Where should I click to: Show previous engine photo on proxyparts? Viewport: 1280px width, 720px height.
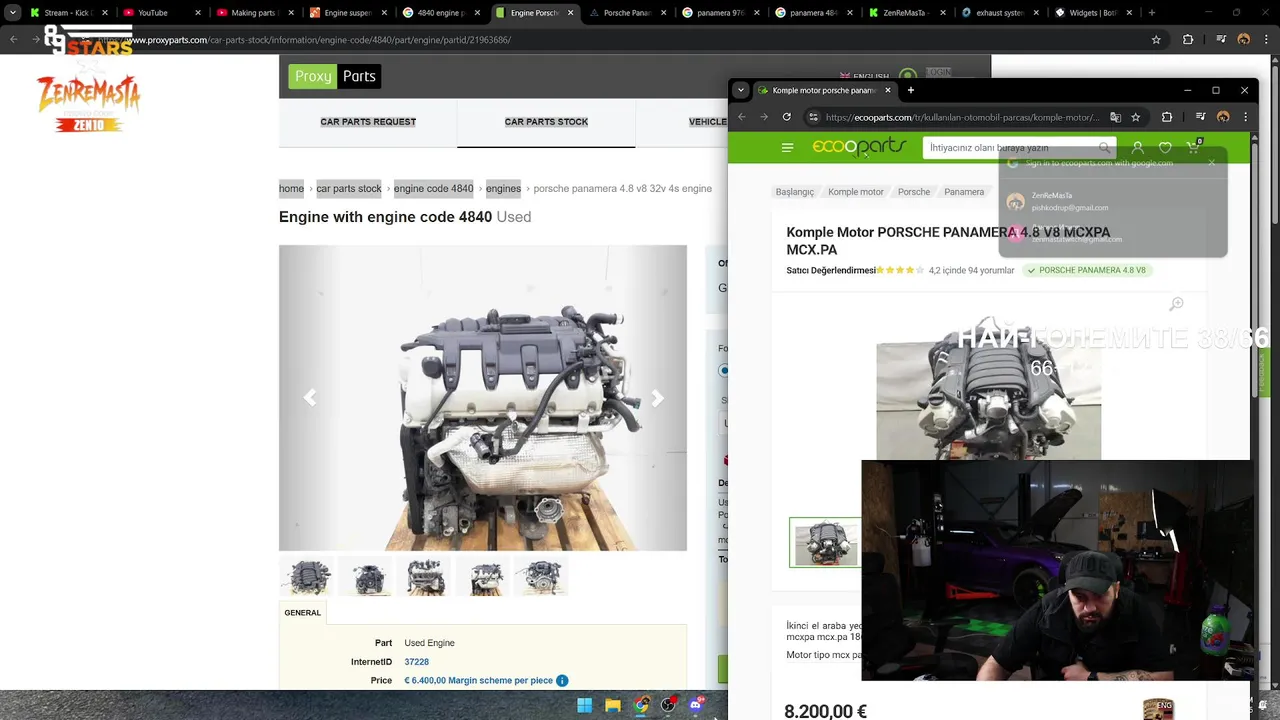(x=309, y=398)
